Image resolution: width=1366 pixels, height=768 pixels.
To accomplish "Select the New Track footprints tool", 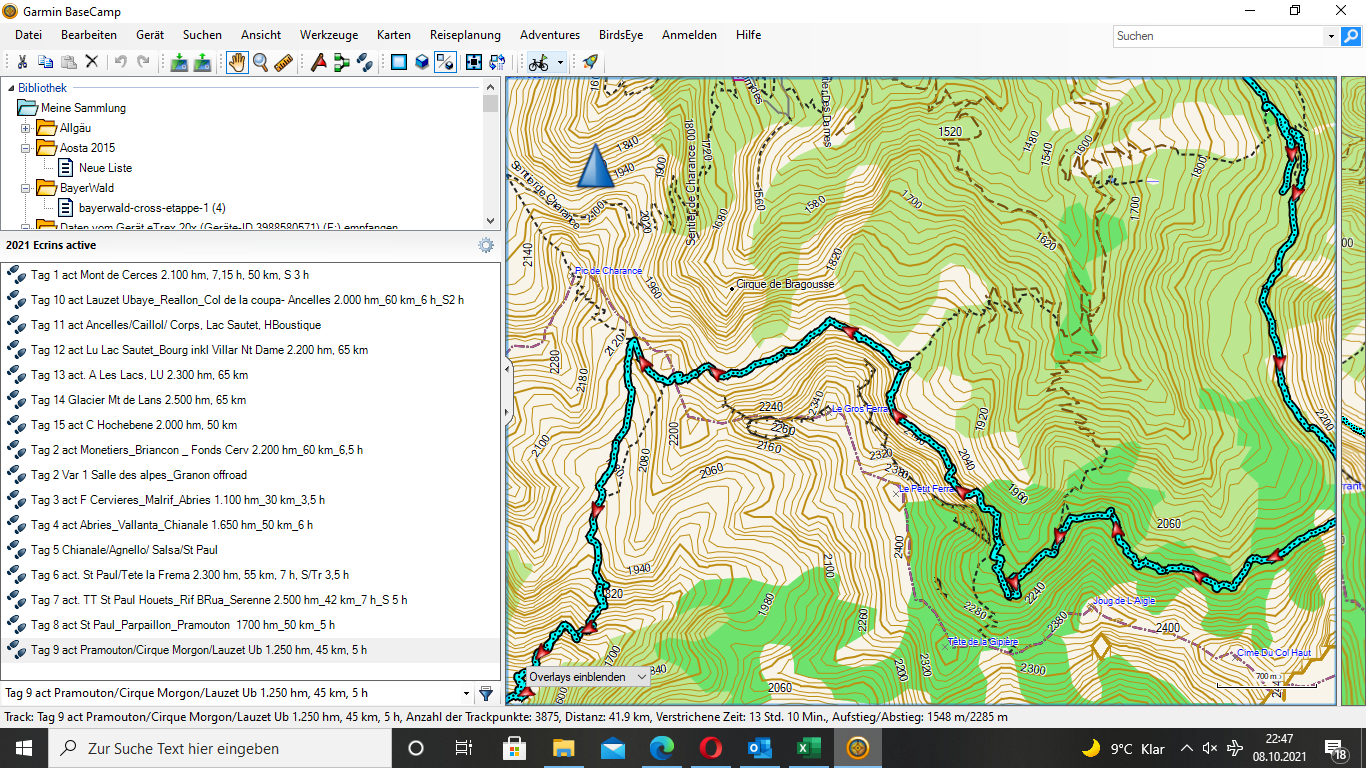I will click(x=365, y=63).
